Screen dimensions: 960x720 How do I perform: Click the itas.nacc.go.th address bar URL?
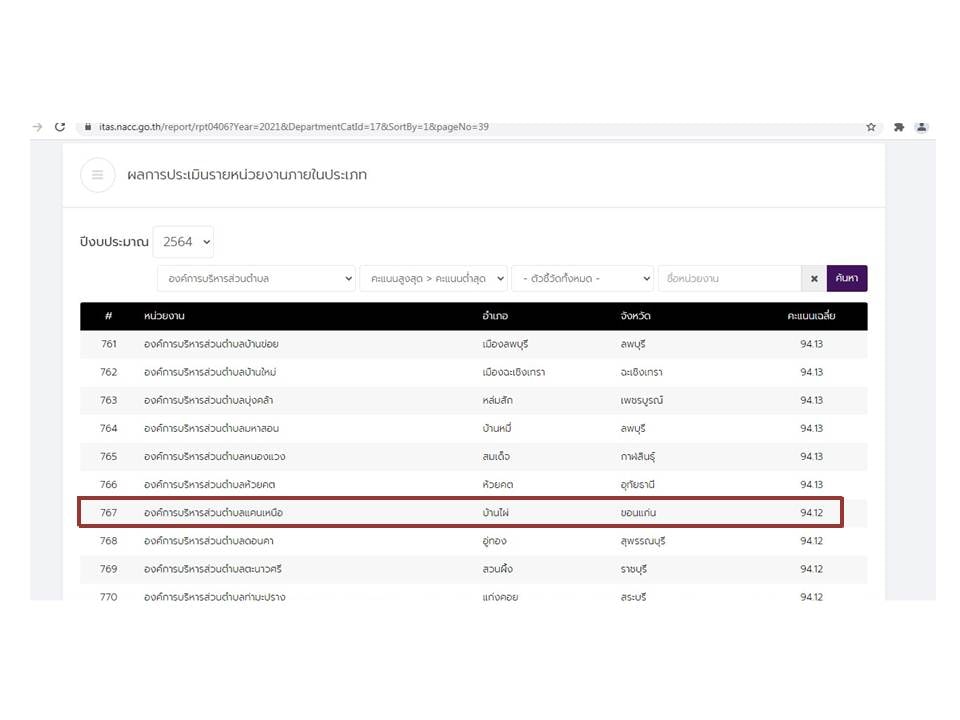point(294,127)
